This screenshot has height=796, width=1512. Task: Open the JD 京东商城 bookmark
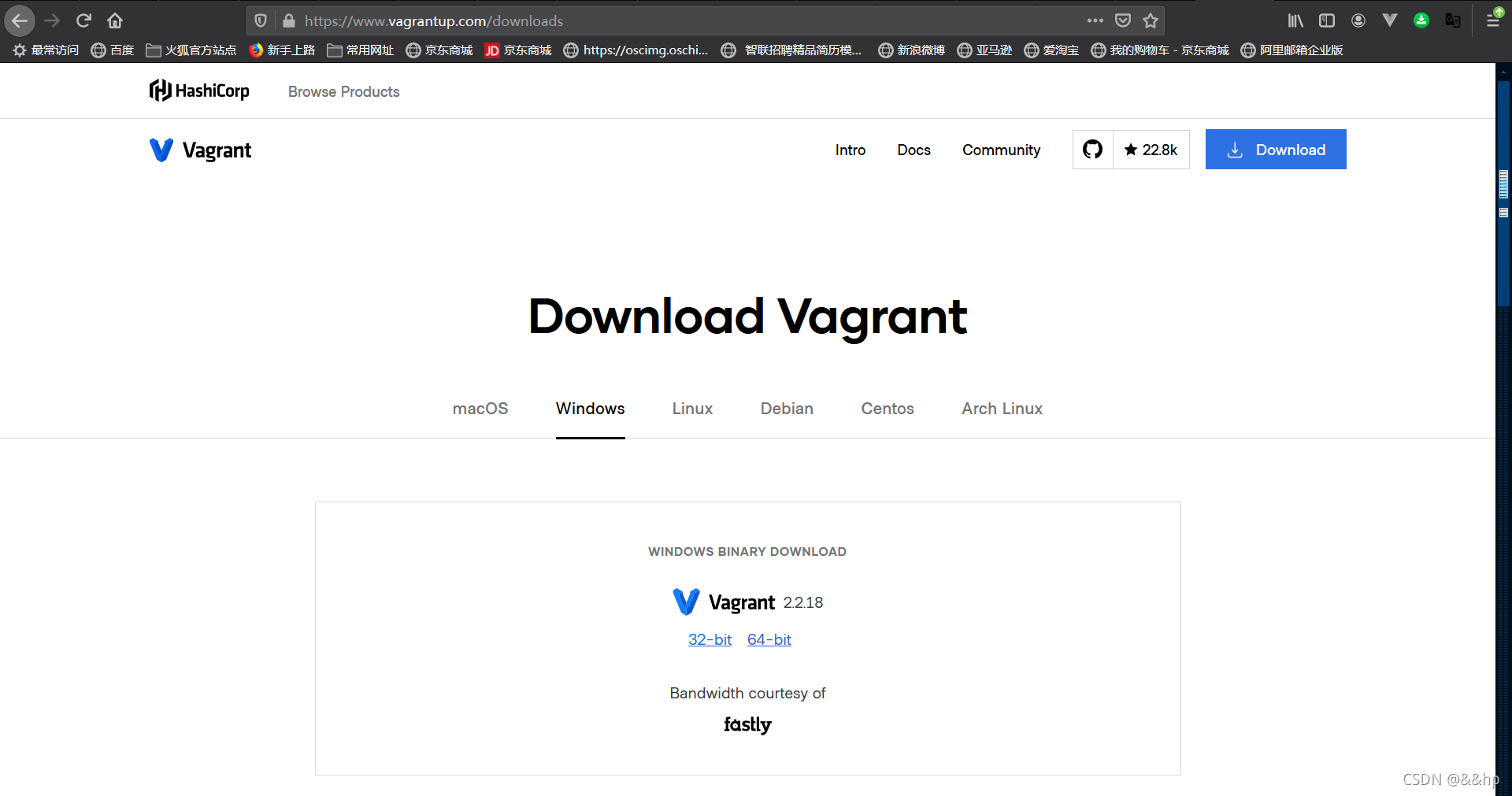[518, 50]
